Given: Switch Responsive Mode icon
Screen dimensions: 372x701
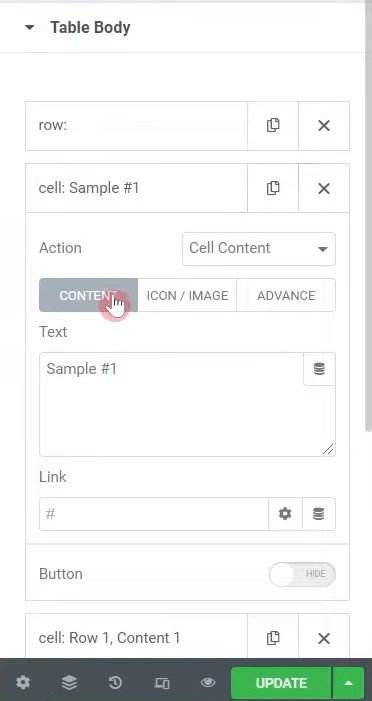Looking at the screenshot, I should 161,683.
